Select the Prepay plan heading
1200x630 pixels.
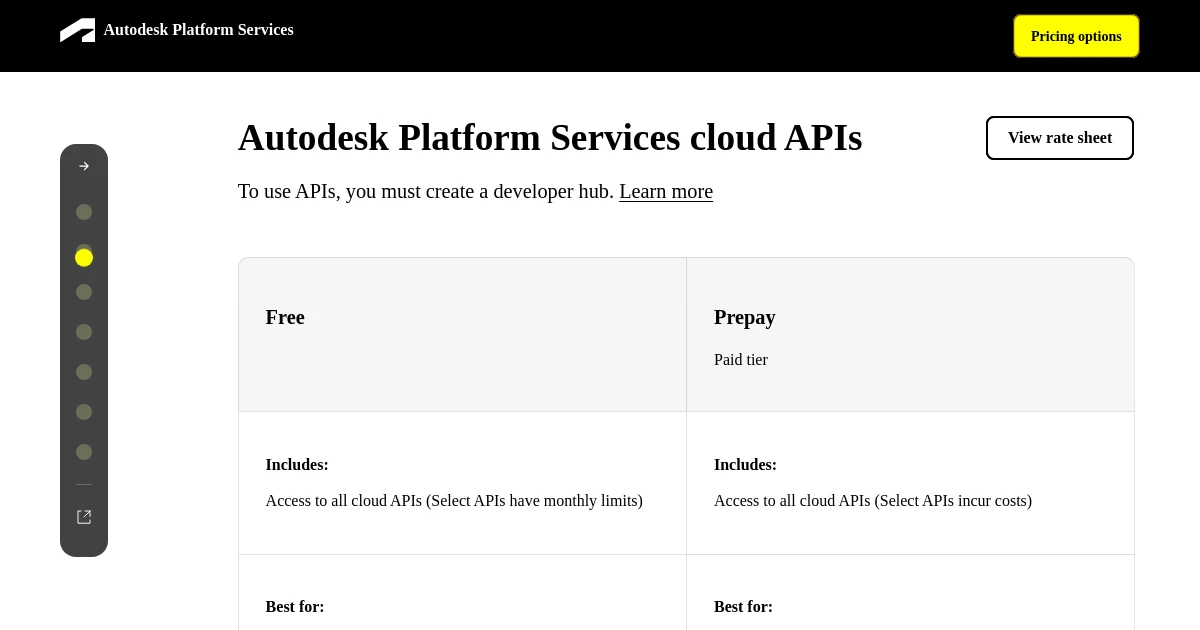pos(745,317)
